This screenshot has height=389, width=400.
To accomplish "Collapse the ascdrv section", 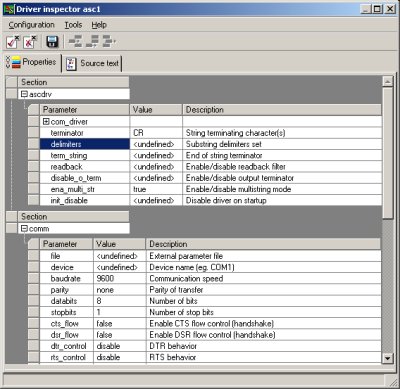I will [x=24, y=94].
